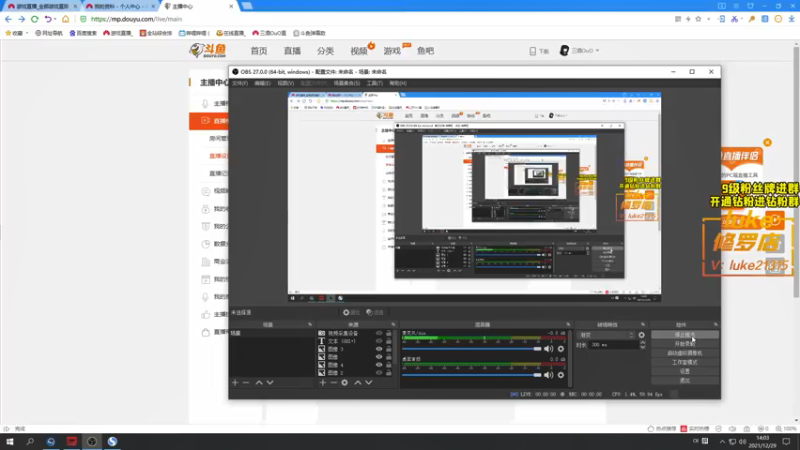Add a new scene with the plus icon
This screenshot has height=450, width=800.
(x=235, y=382)
